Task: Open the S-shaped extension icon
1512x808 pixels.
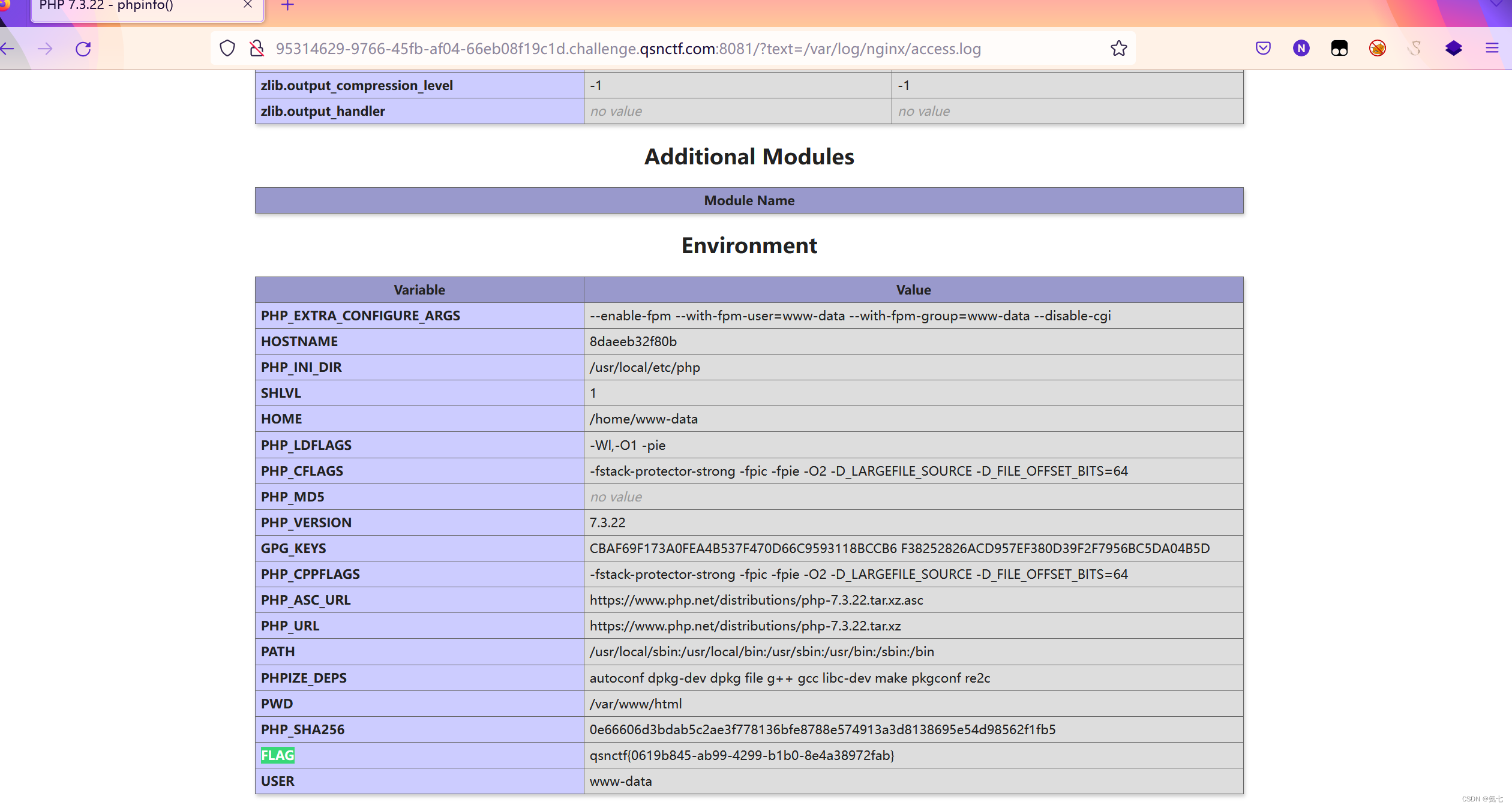Action: pos(1415,48)
